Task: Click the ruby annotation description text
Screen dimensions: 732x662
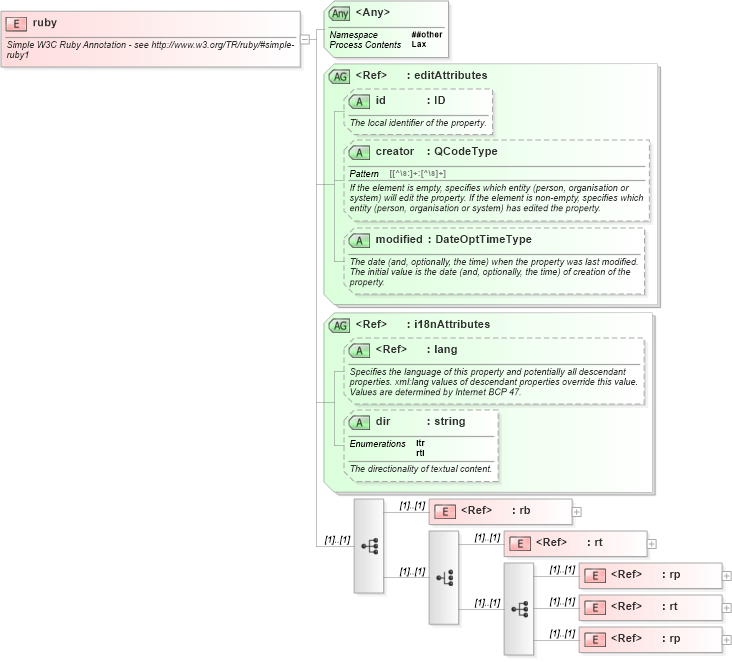Action: click(150, 50)
